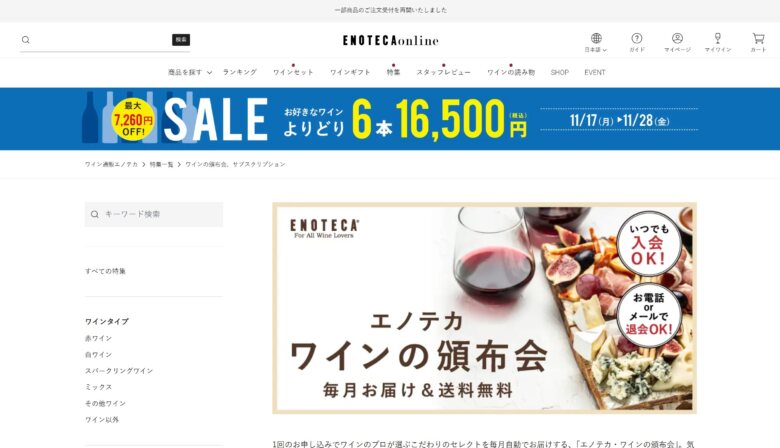780x448 pixels.
Task: View the shopping cart icon
Action: click(x=758, y=38)
